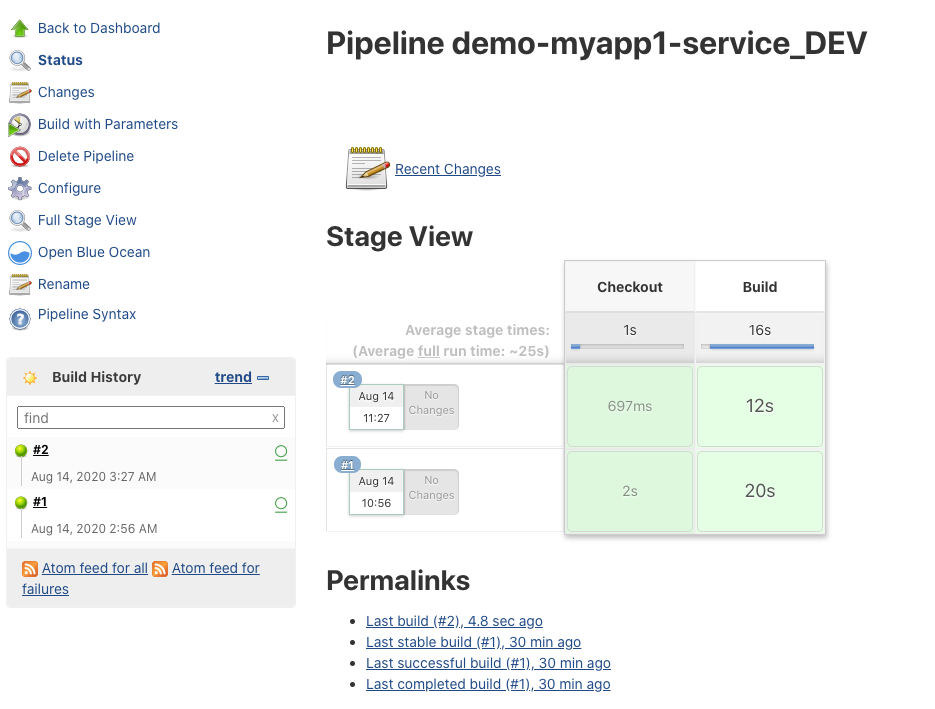Screen dimensions: 935x709
Task: Open the Changes sidebar item
Action: [x=66, y=92]
